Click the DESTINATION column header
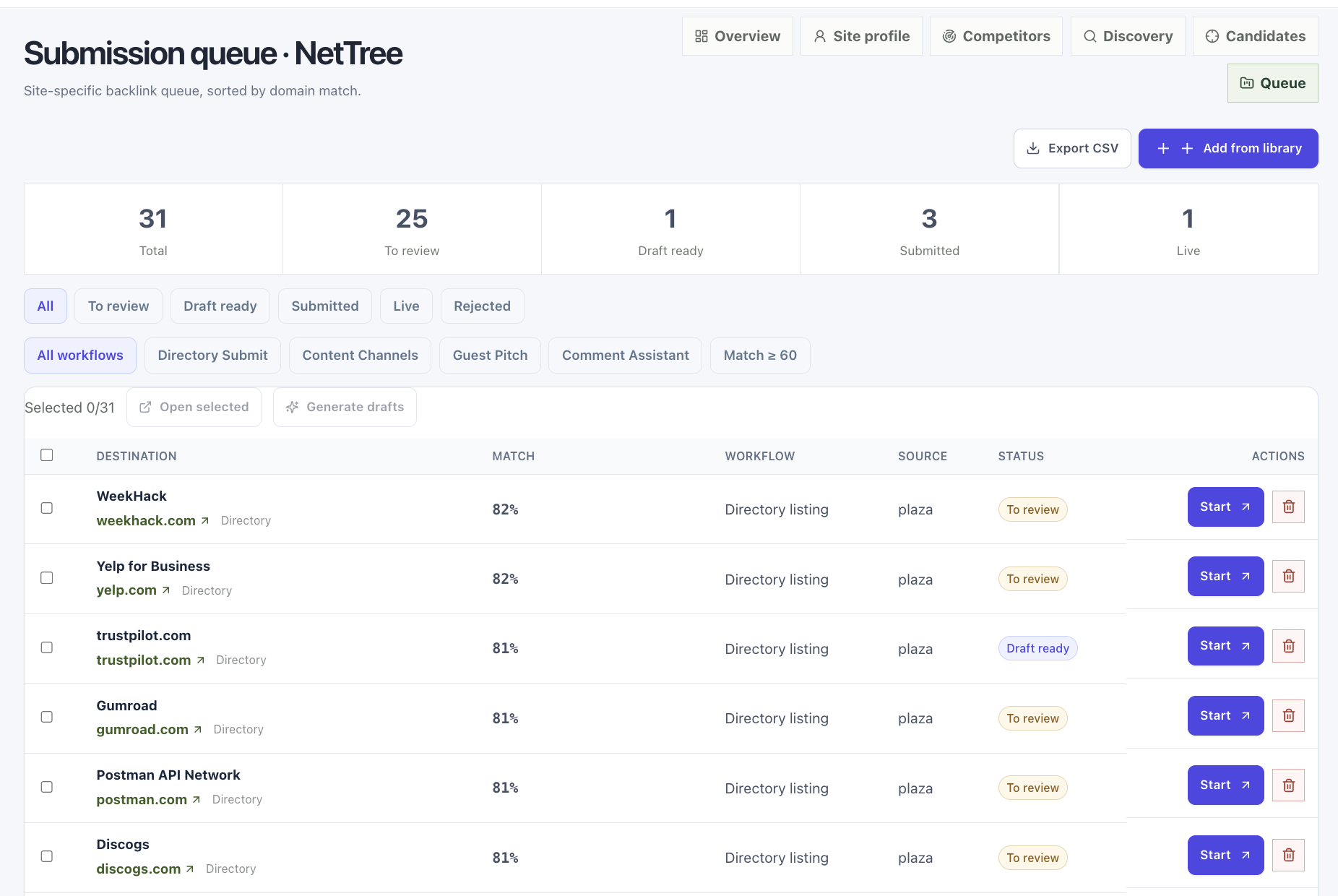 [137, 456]
